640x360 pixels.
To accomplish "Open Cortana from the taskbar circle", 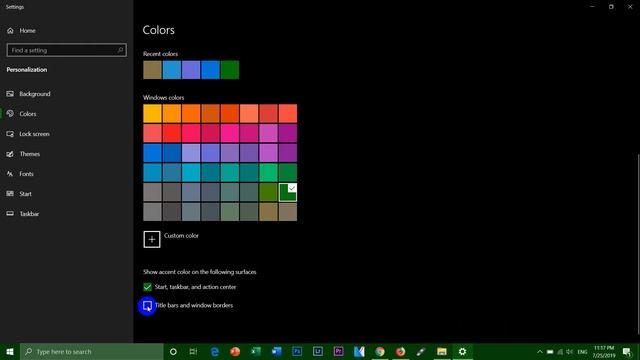I will click(173, 351).
